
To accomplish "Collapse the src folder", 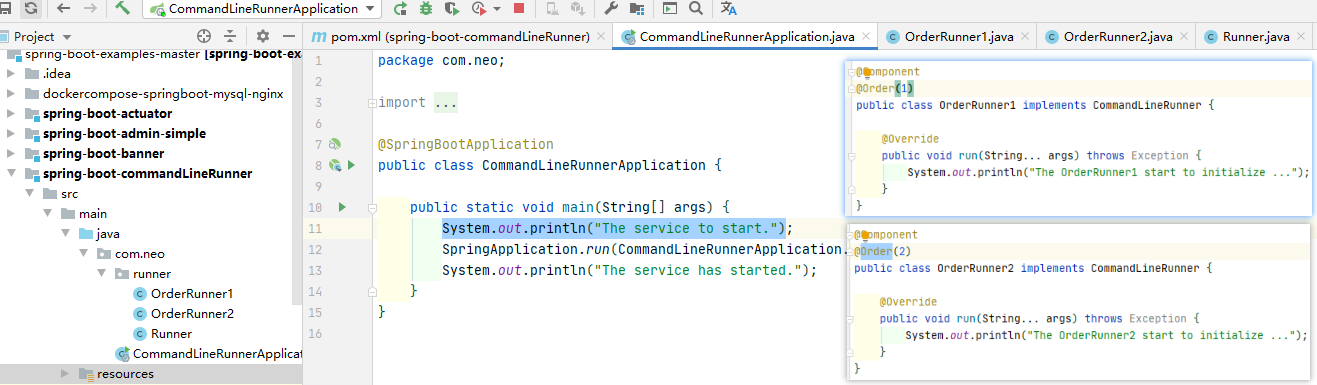I will coord(29,194).
